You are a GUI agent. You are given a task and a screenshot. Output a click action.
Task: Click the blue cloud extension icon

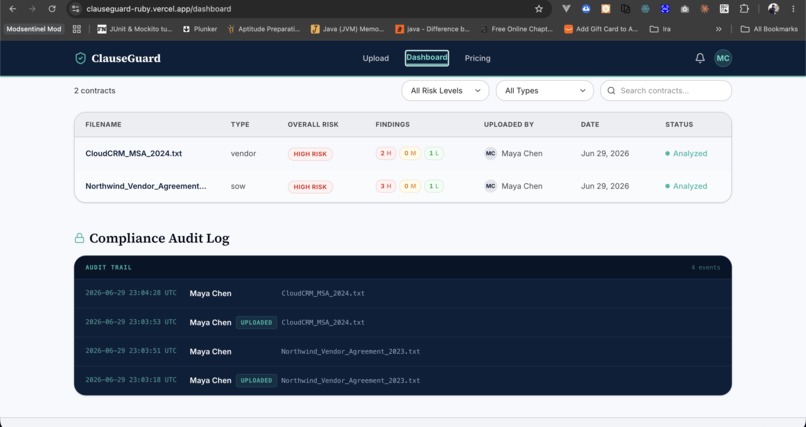pyautogui.click(x=585, y=9)
